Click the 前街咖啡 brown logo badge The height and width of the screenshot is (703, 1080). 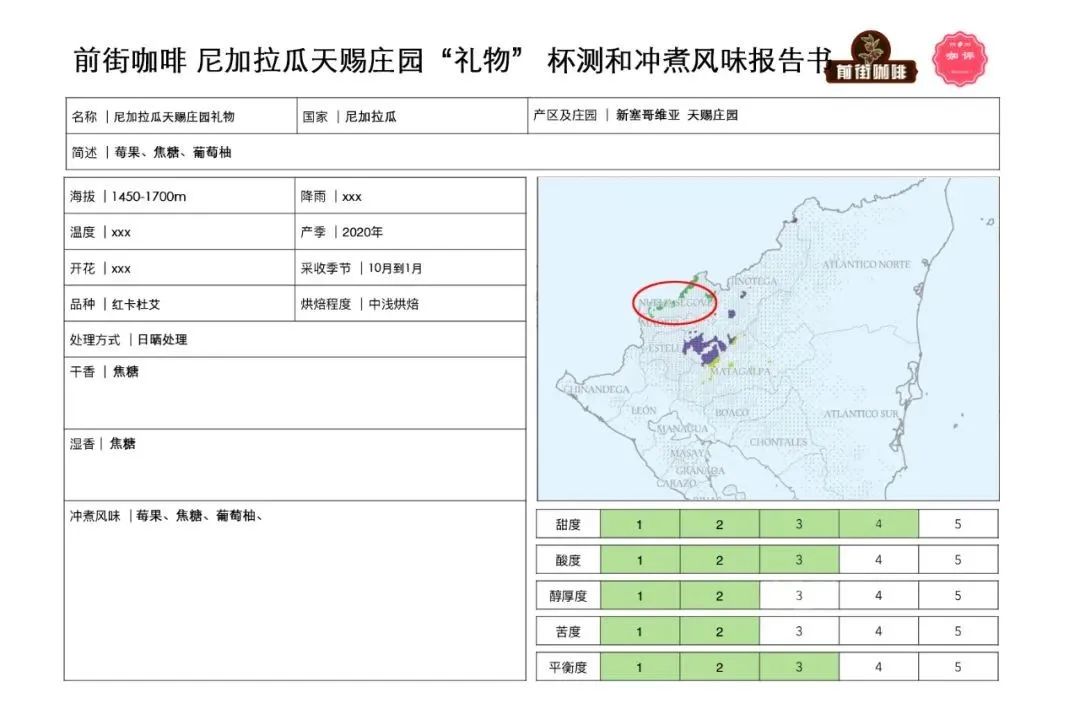pos(871,58)
